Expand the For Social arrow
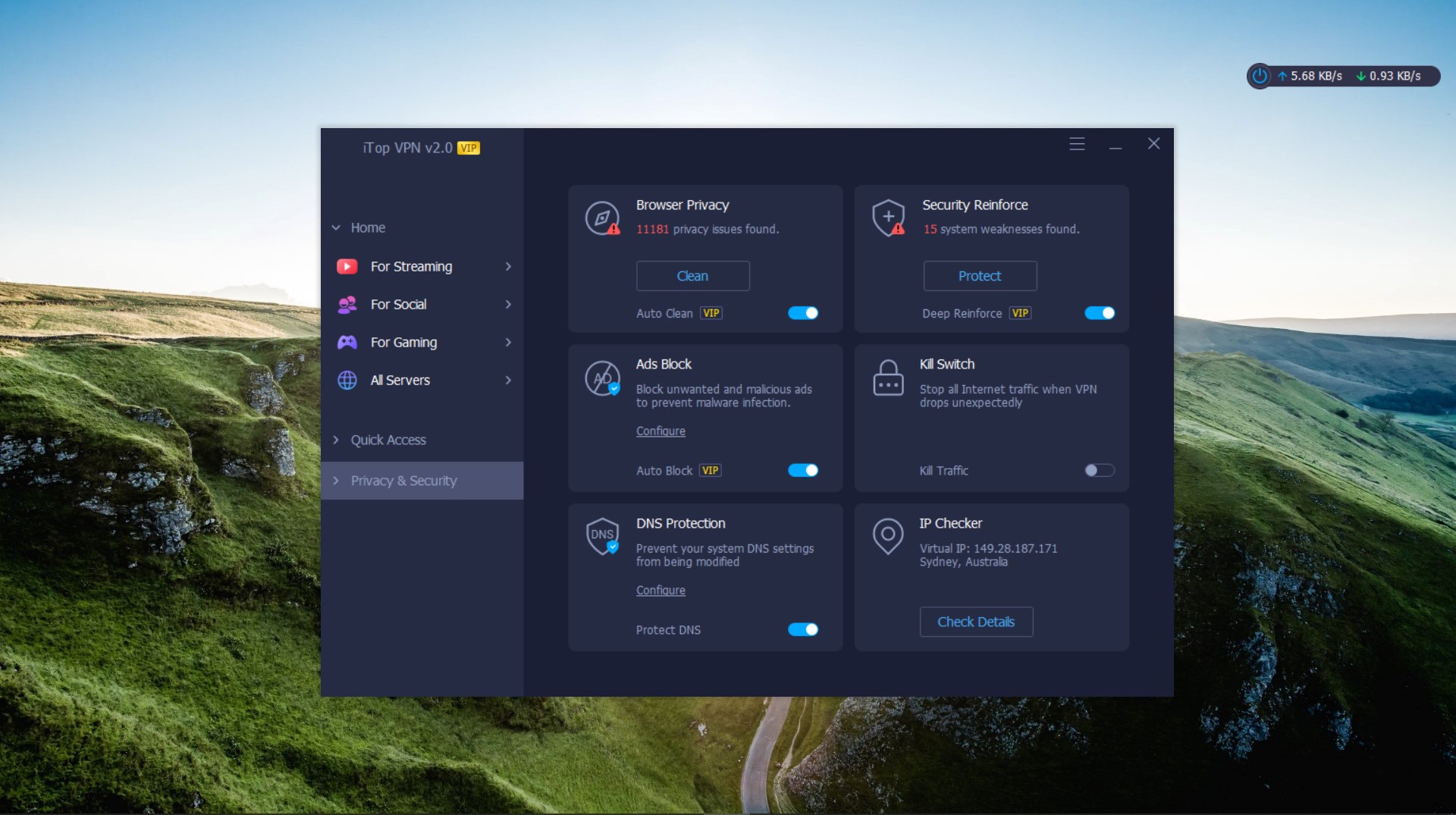Viewport: 1456px width, 815px height. pos(508,304)
